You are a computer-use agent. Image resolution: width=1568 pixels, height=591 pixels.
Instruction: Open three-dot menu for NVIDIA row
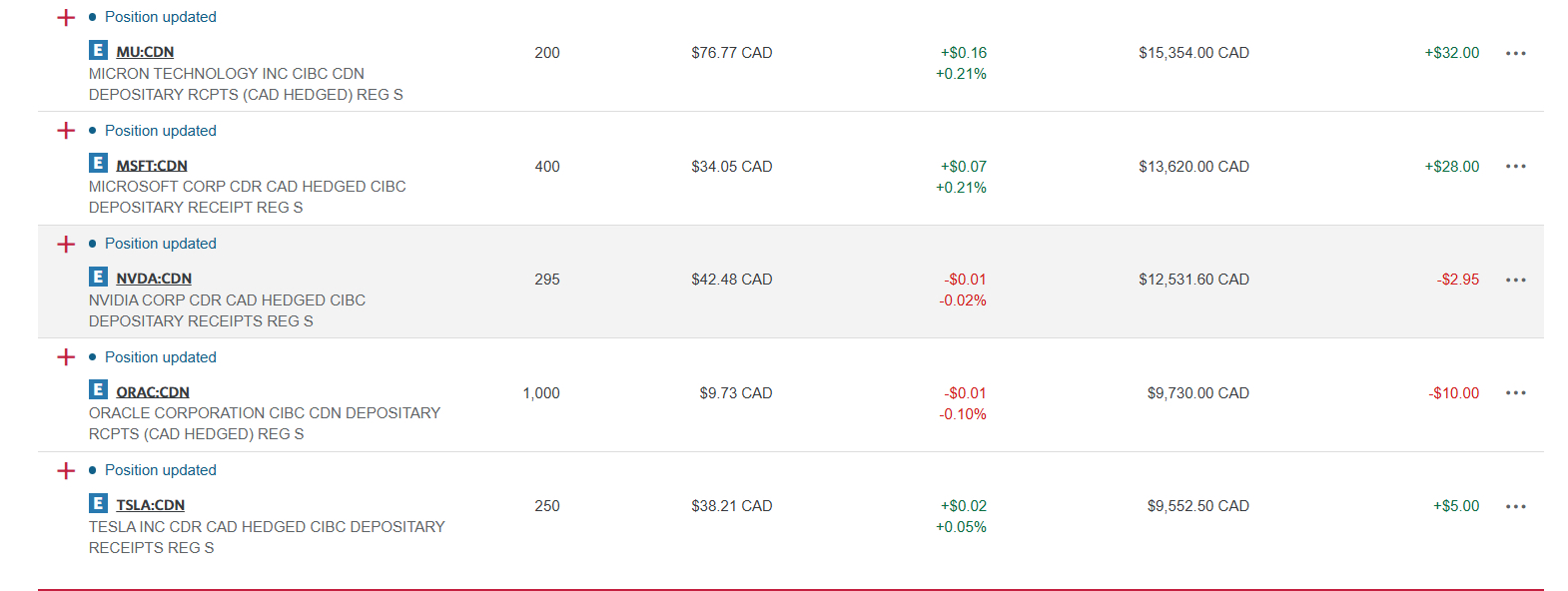pyautogui.click(x=1515, y=280)
